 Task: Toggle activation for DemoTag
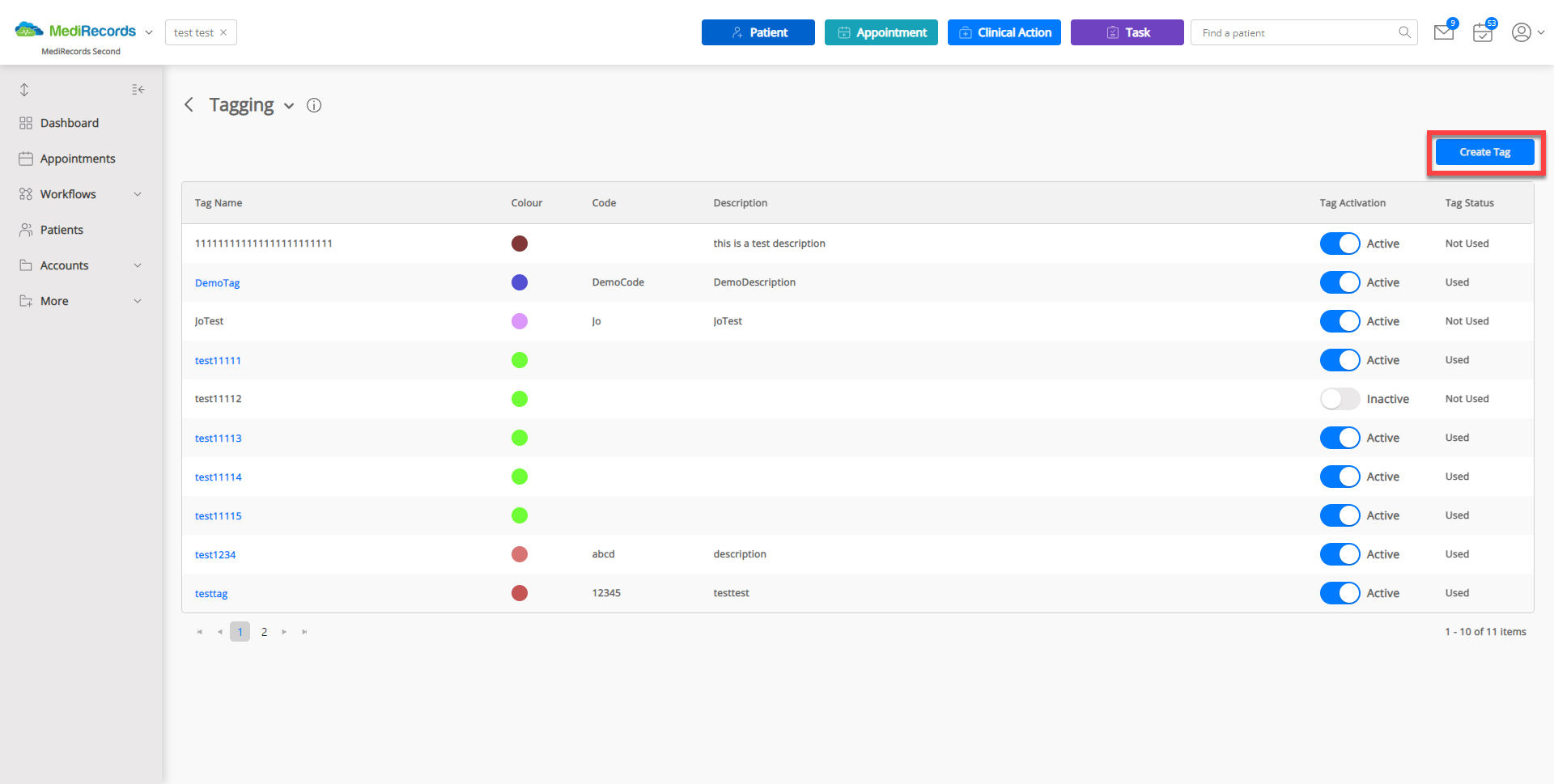tap(1340, 282)
